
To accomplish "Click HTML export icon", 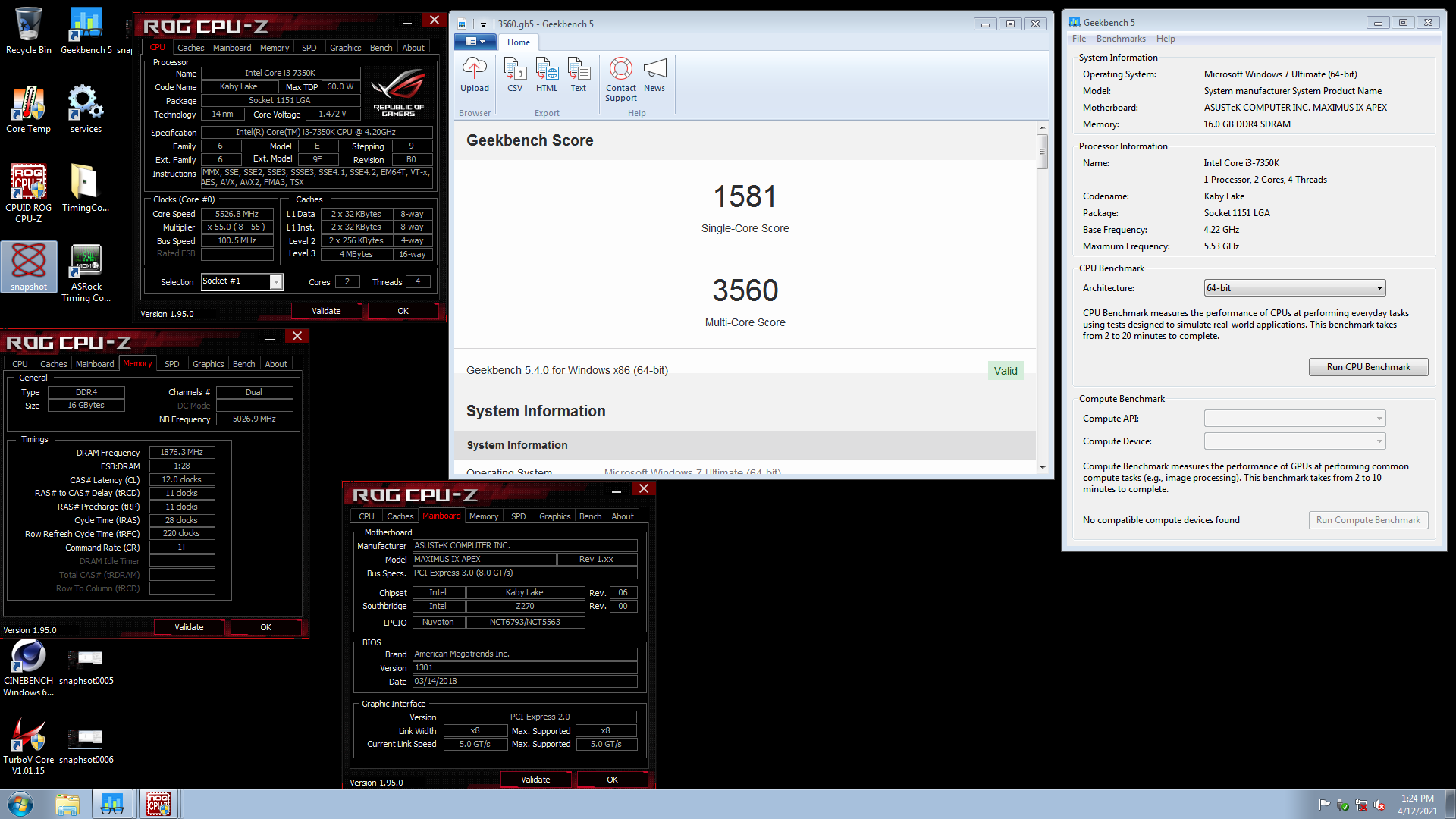I will [x=547, y=76].
